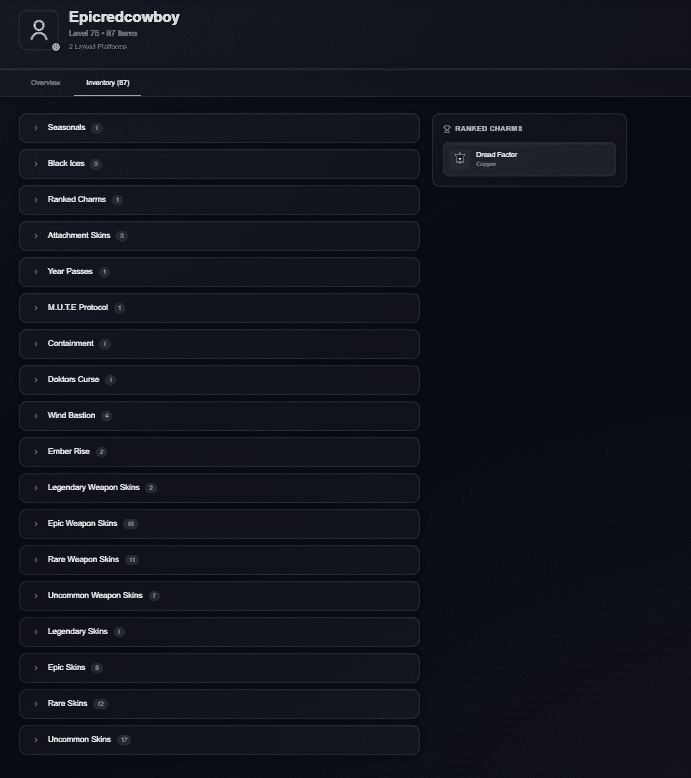Expand the Uncommon Skins section

tap(219, 740)
